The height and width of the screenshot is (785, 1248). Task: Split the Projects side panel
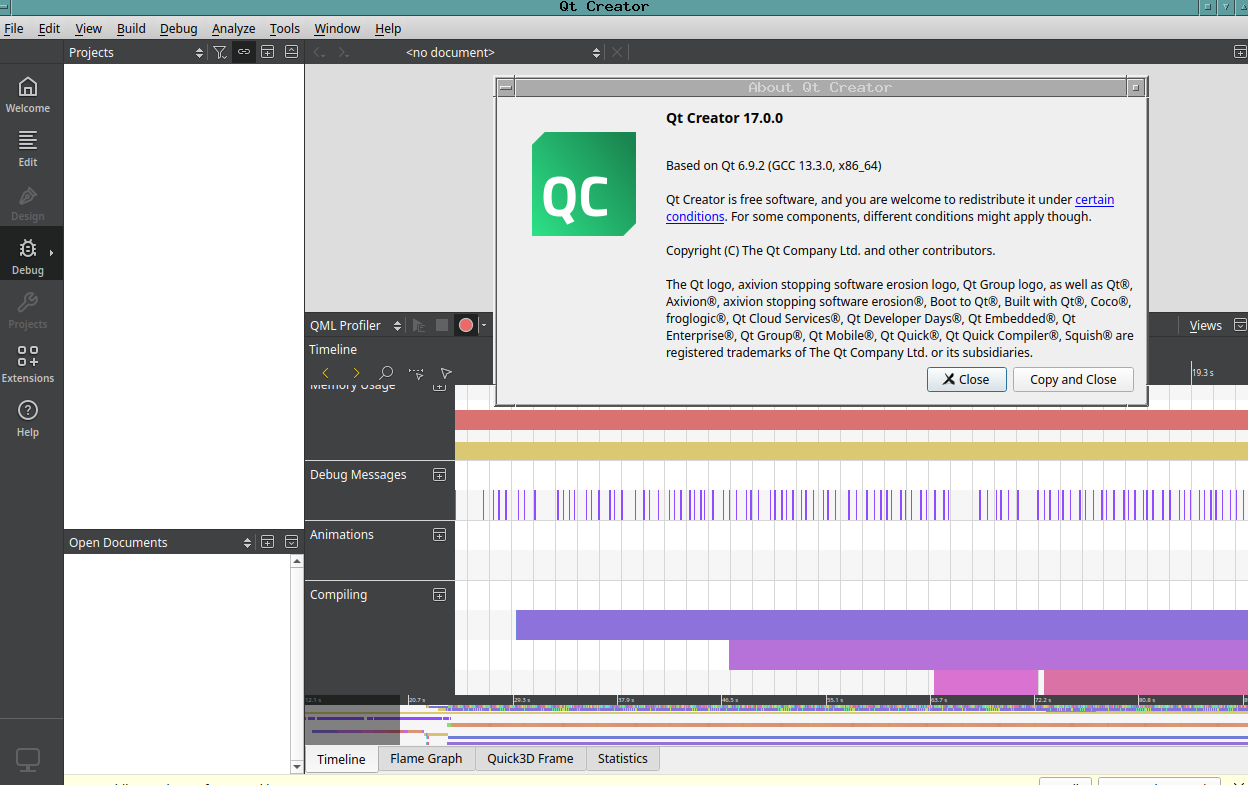[x=267, y=52]
